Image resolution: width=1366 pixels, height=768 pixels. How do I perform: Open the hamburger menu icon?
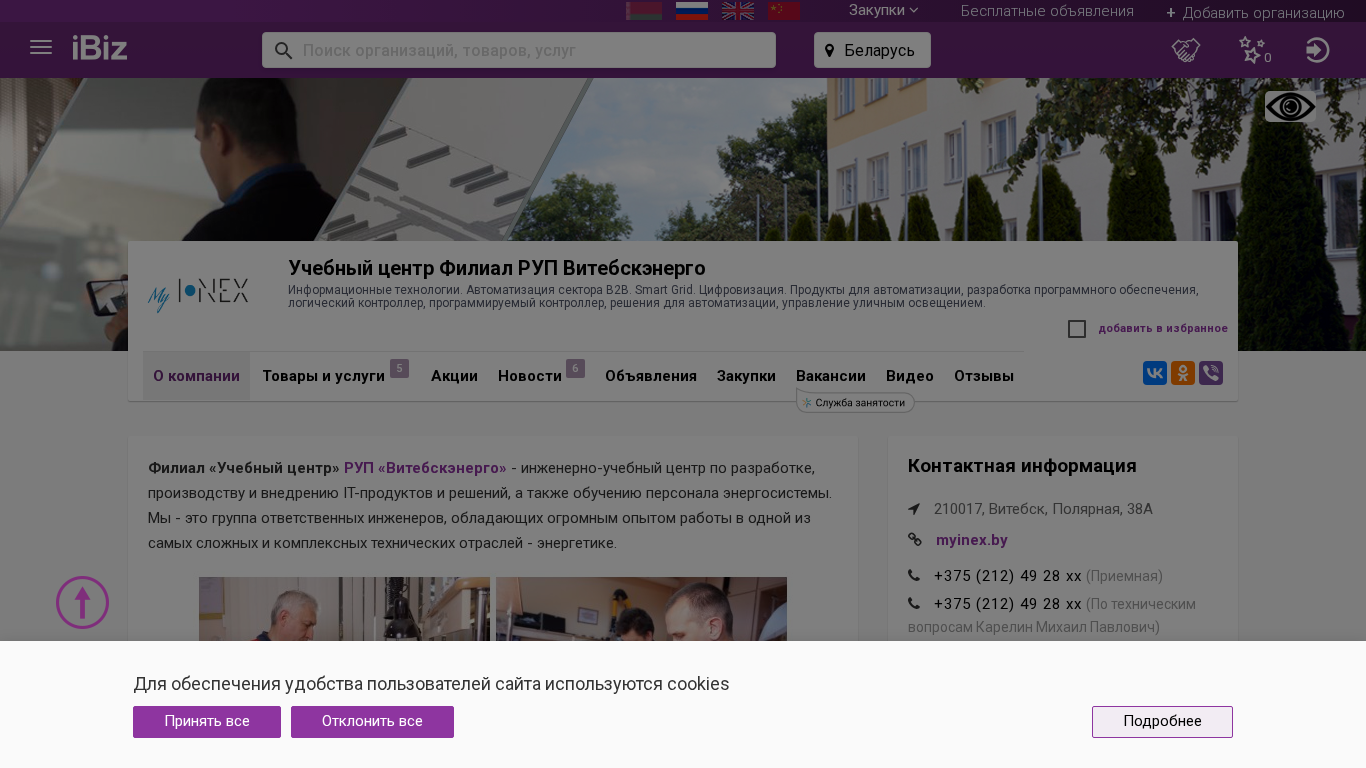click(x=41, y=47)
